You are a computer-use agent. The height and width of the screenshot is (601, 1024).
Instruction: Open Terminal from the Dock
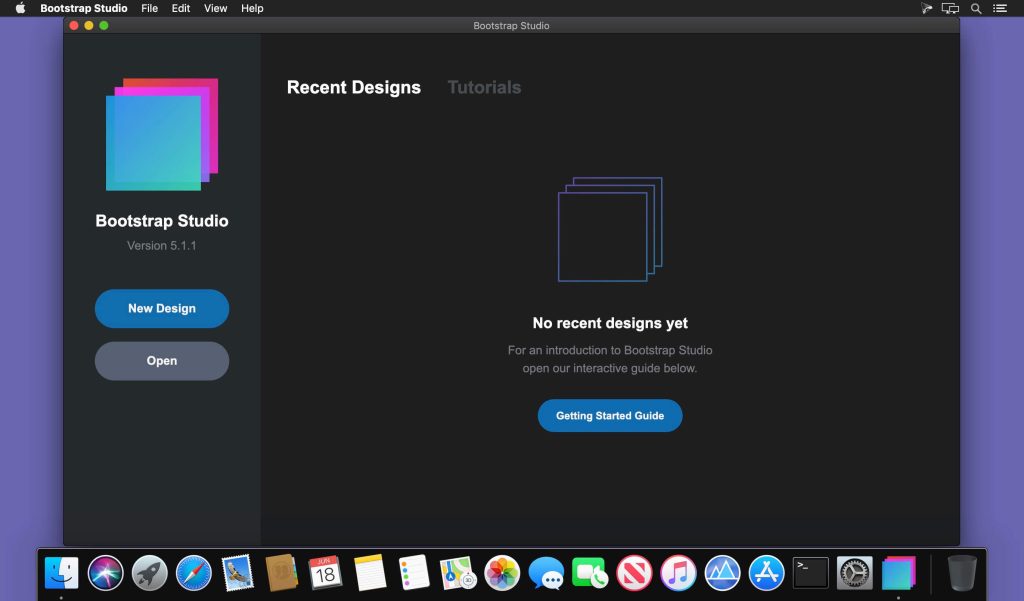(x=809, y=573)
